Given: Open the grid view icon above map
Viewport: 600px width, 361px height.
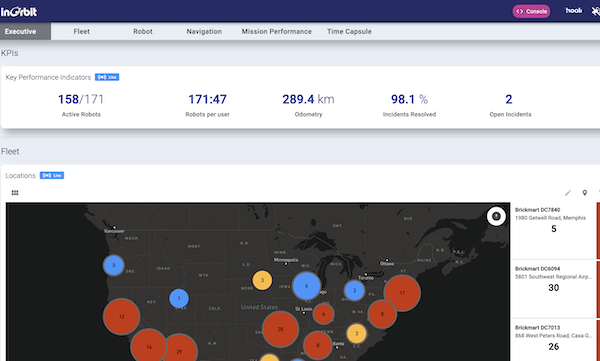Looking at the screenshot, I should pyautogui.click(x=15, y=193).
